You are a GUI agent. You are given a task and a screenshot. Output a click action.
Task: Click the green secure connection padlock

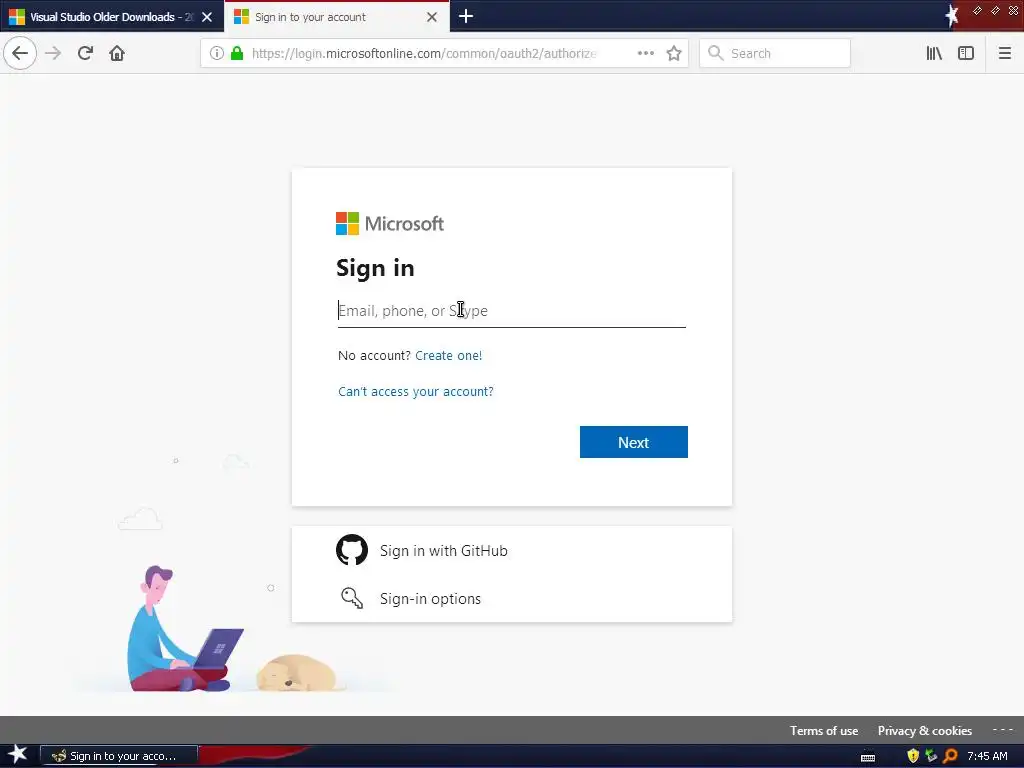[237, 53]
